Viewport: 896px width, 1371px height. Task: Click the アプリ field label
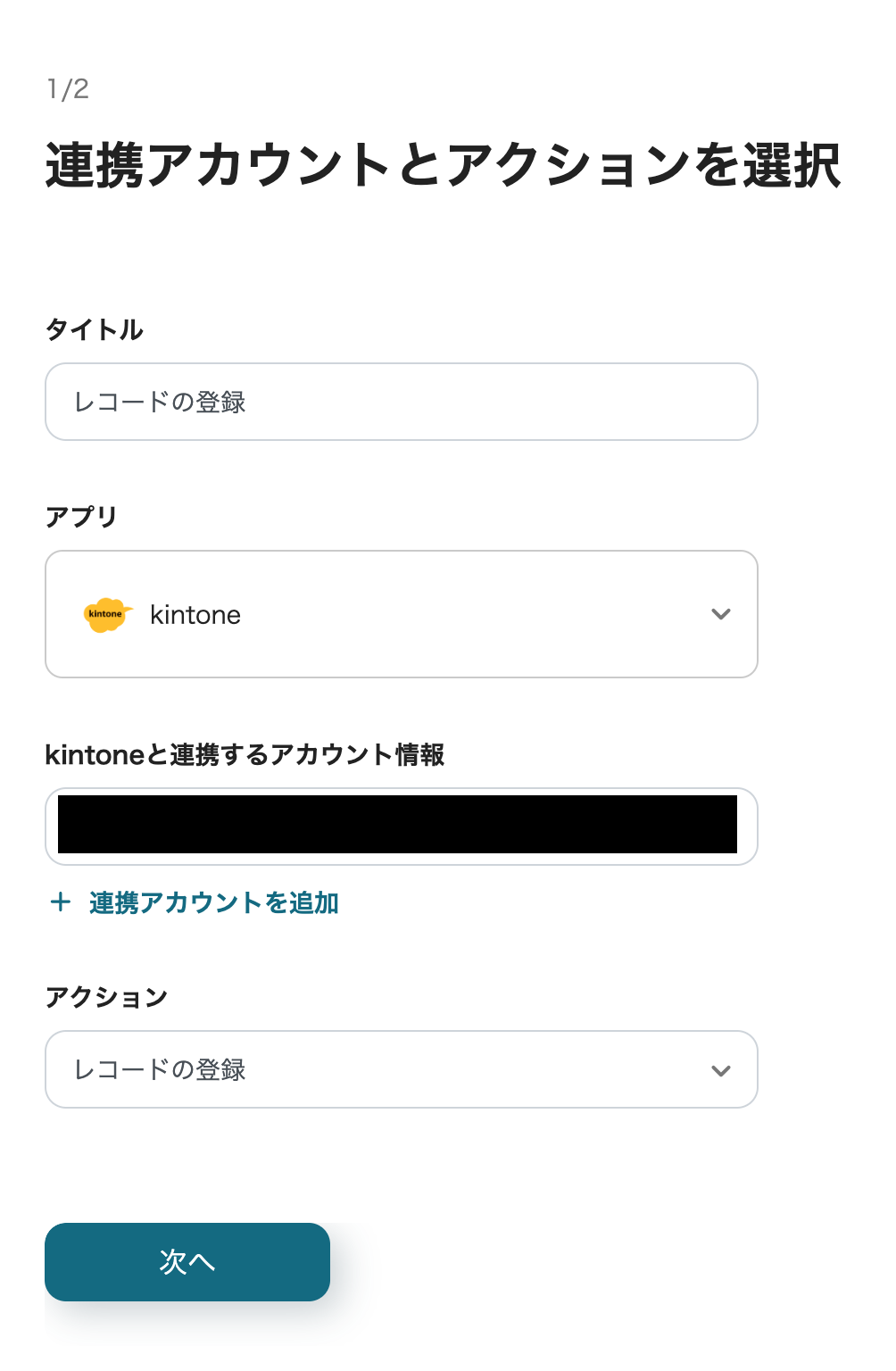point(81,517)
